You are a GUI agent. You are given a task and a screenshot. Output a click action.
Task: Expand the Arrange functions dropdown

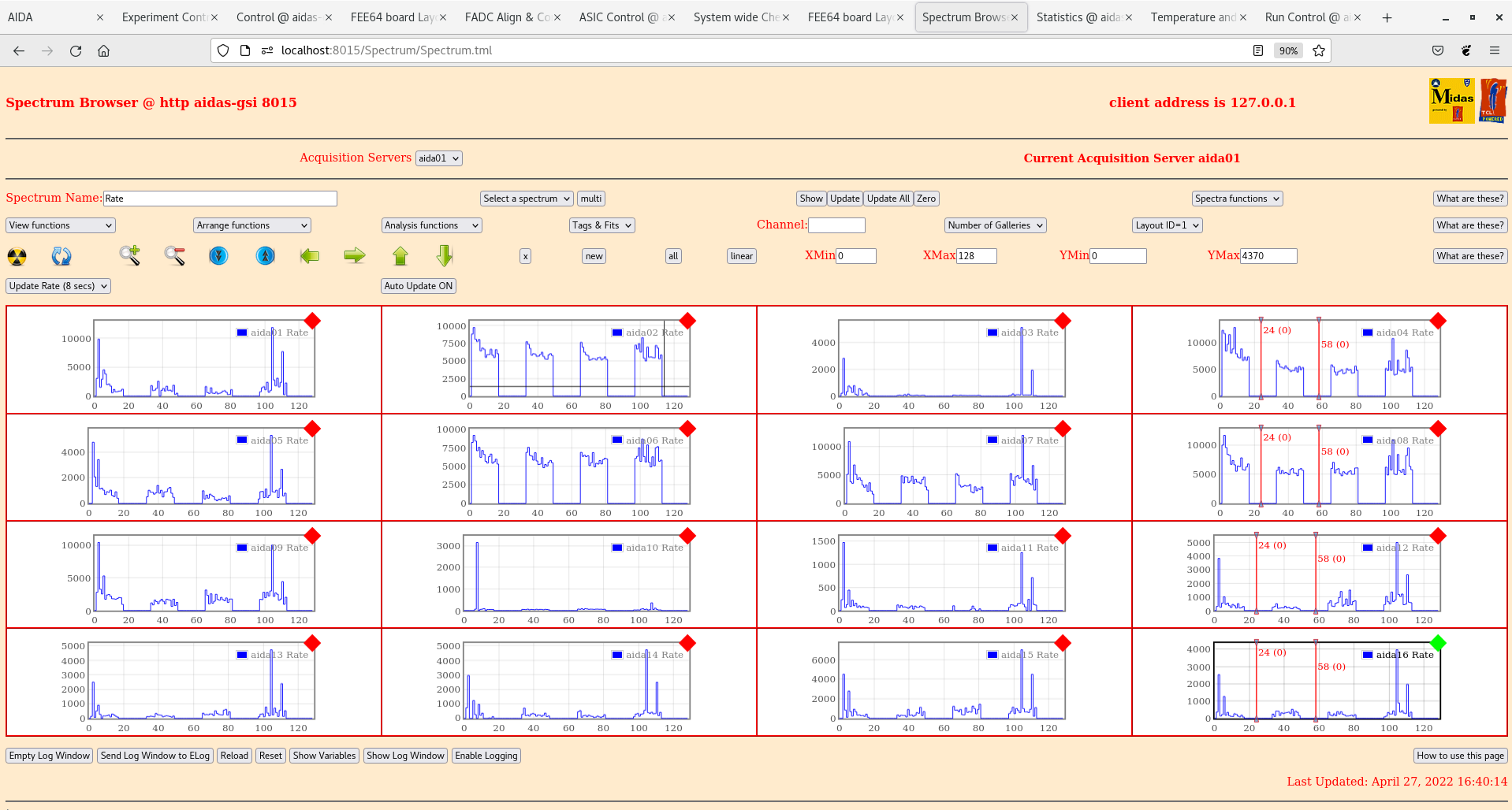(252, 225)
